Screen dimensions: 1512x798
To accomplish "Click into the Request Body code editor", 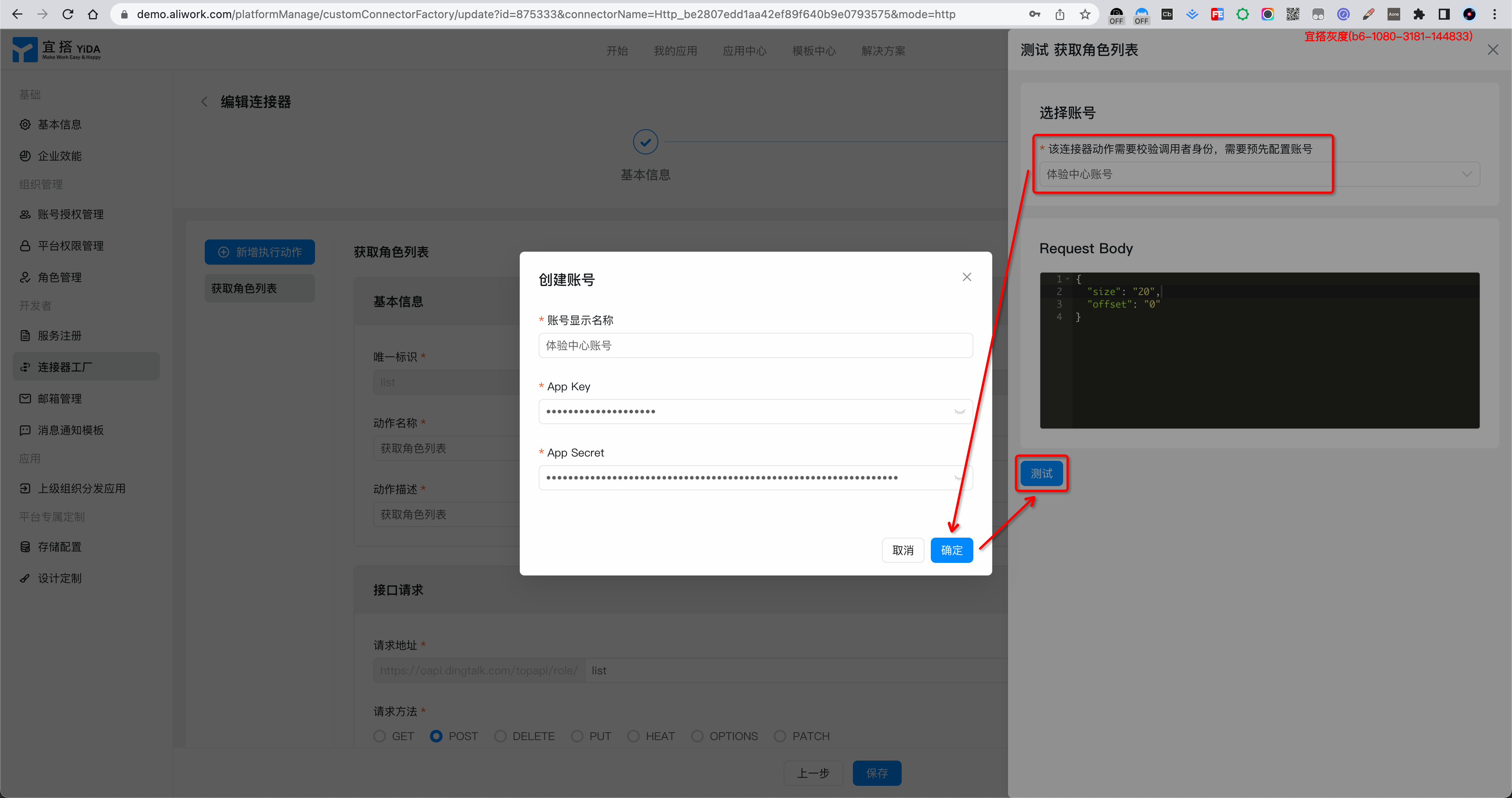I will pos(1259,351).
